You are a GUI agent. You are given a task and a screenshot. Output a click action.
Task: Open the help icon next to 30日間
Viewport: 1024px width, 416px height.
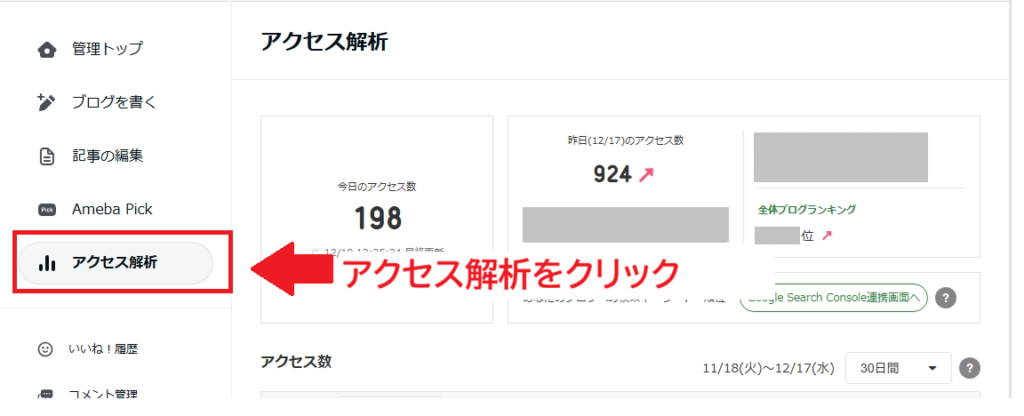pyautogui.click(x=968, y=368)
